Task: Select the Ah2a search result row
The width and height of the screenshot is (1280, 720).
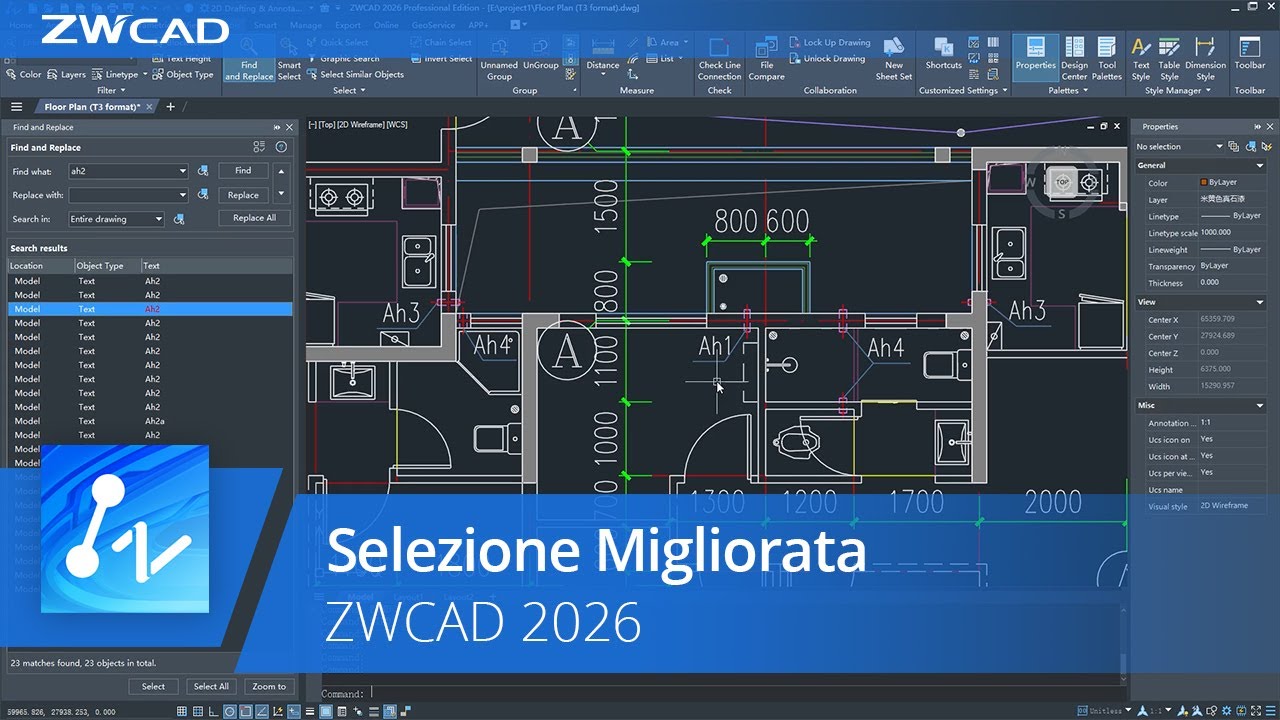Action: 150,421
